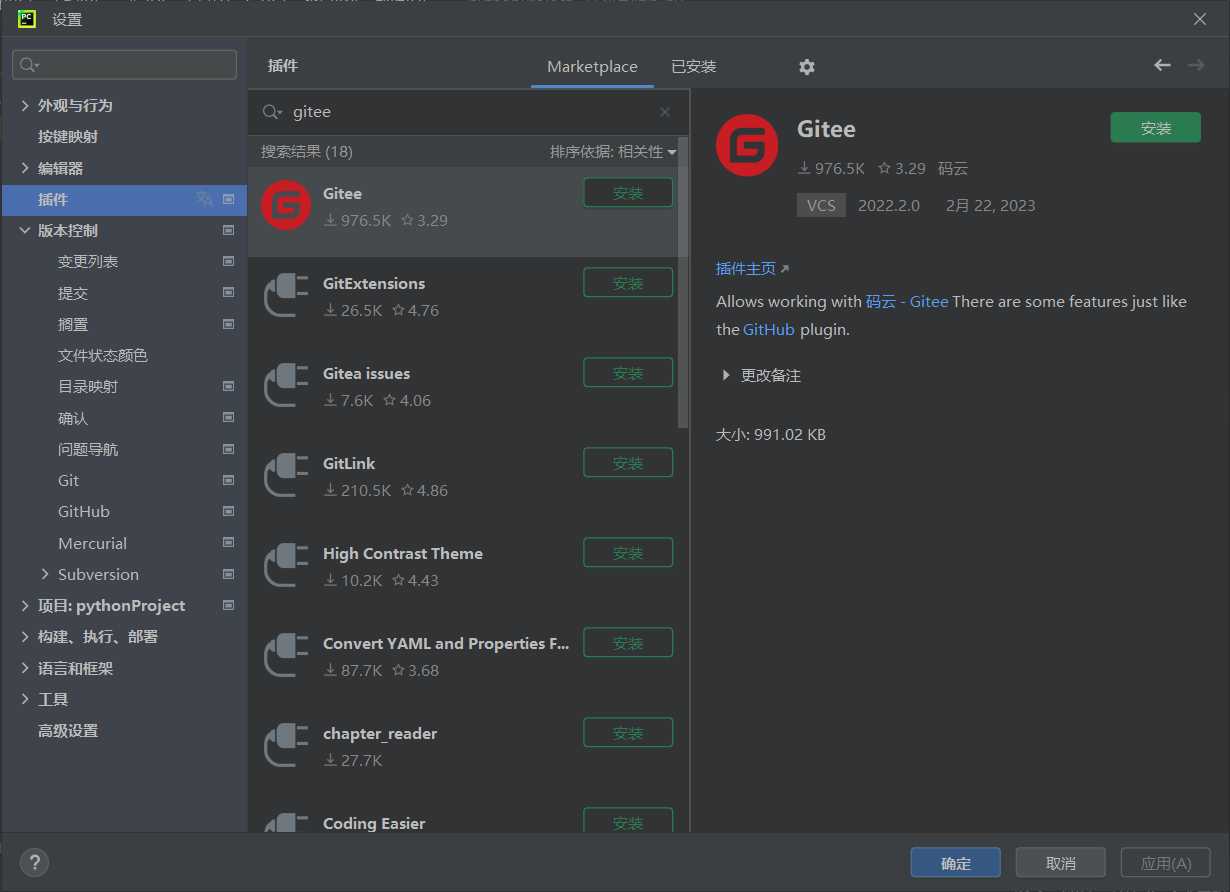Viewport: 1230px width, 892px height.
Task: Click the plugin list vertical scrollbar
Action: point(683,282)
